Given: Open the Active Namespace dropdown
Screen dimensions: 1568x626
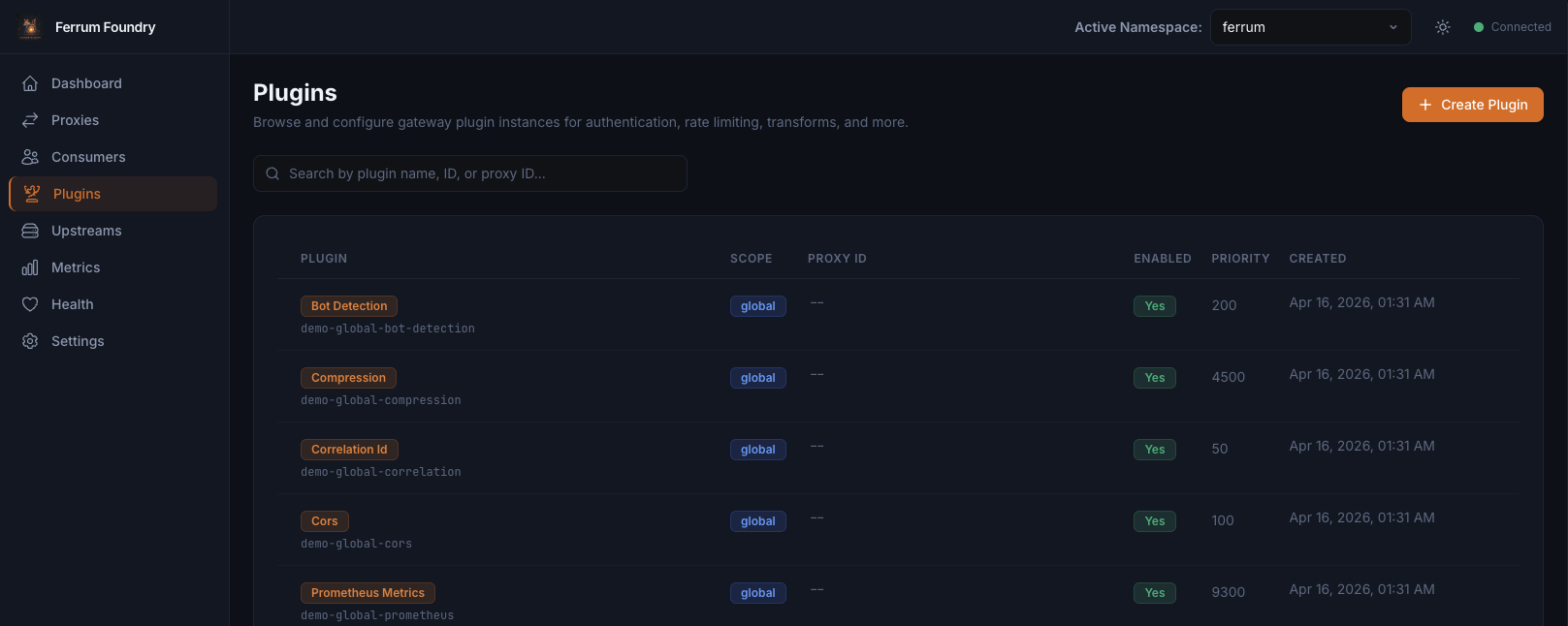Looking at the screenshot, I should click(x=1310, y=27).
